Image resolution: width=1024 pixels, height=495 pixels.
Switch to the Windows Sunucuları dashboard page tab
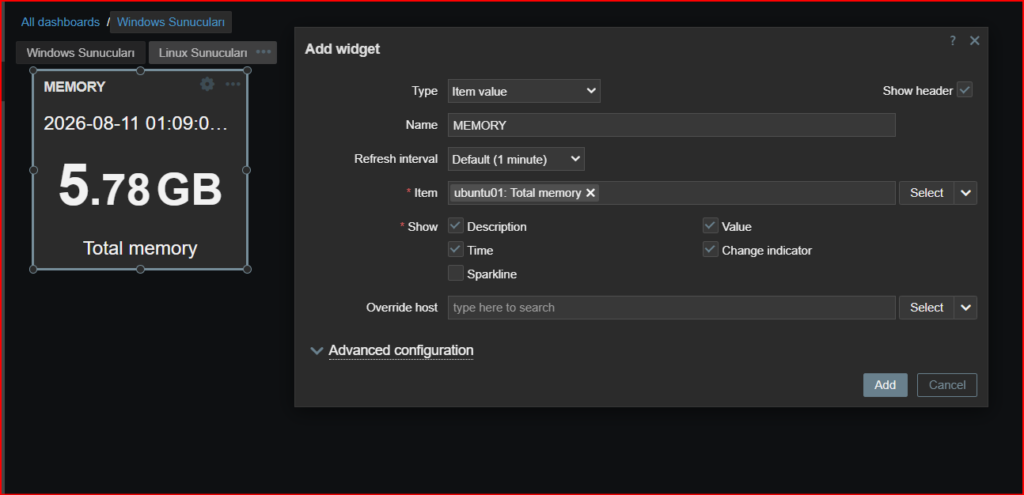pyautogui.click(x=80, y=53)
